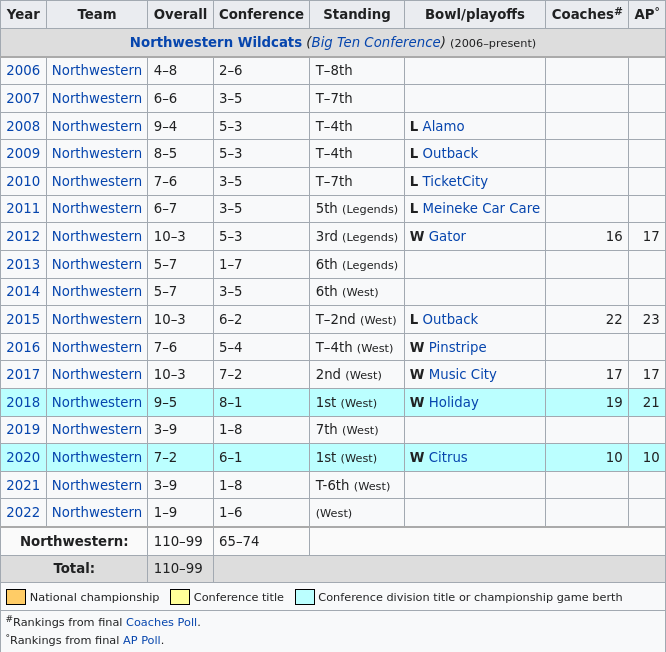Viewport: 666px width, 652px height.
Task: Click the yellow Conference title swatch
Action: tap(180, 597)
